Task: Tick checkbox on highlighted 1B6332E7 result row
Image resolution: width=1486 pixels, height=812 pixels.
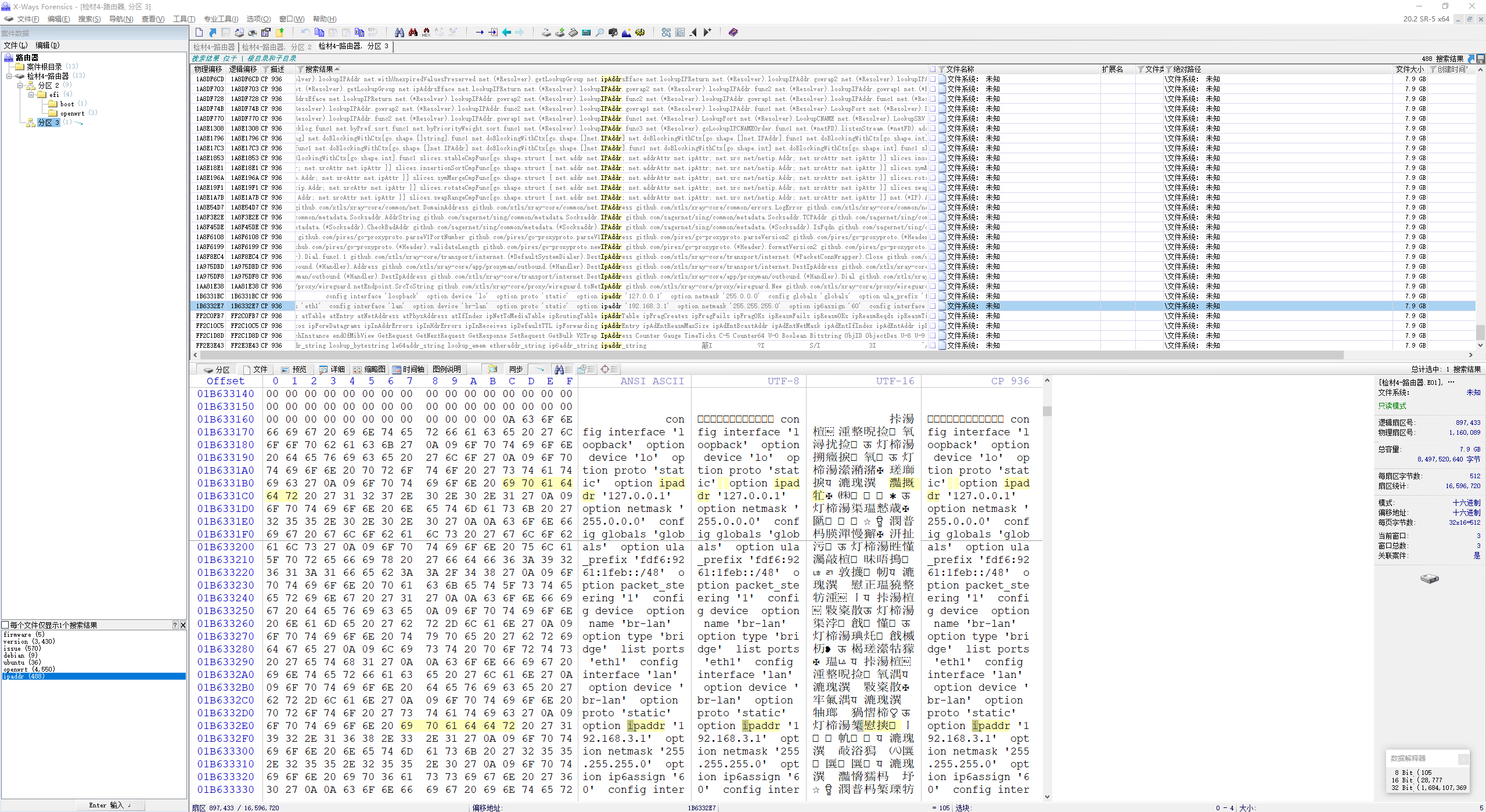Action: pos(933,306)
